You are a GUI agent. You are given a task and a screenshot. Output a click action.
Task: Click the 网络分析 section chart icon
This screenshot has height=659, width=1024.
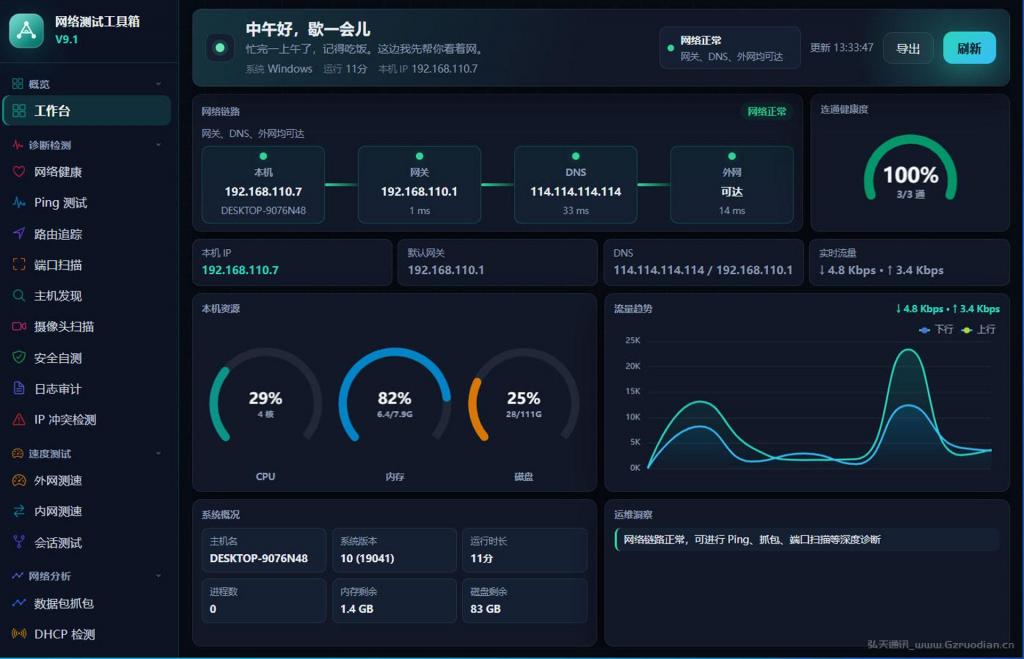point(18,576)
